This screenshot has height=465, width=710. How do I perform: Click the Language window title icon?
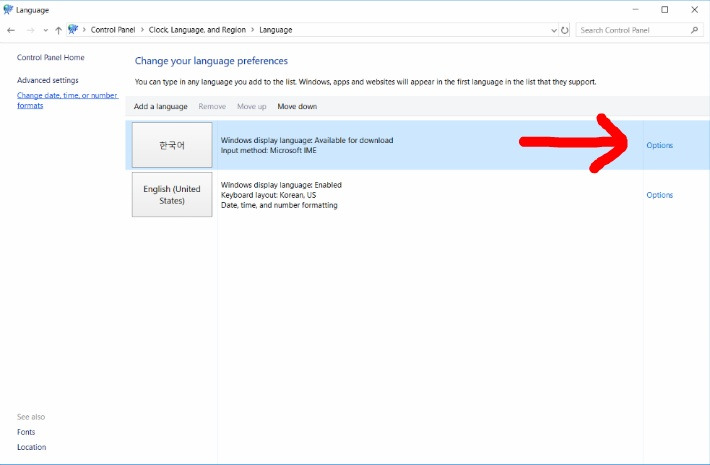[x=8, y=10]
